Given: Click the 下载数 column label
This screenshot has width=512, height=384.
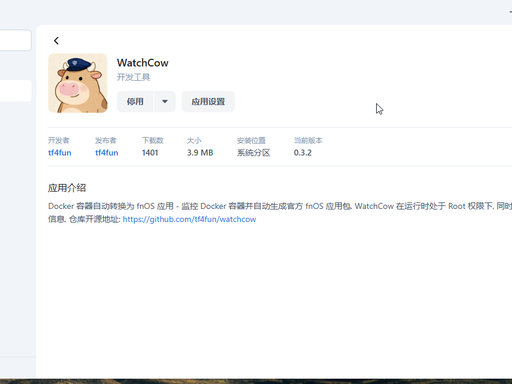Looking at the screenshot, I should click(153, 140).
